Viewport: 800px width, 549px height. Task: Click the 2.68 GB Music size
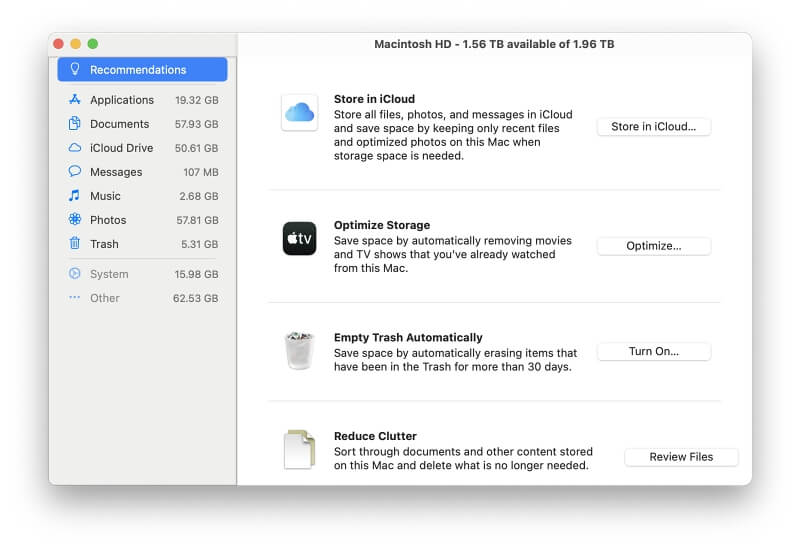point(199,196)
